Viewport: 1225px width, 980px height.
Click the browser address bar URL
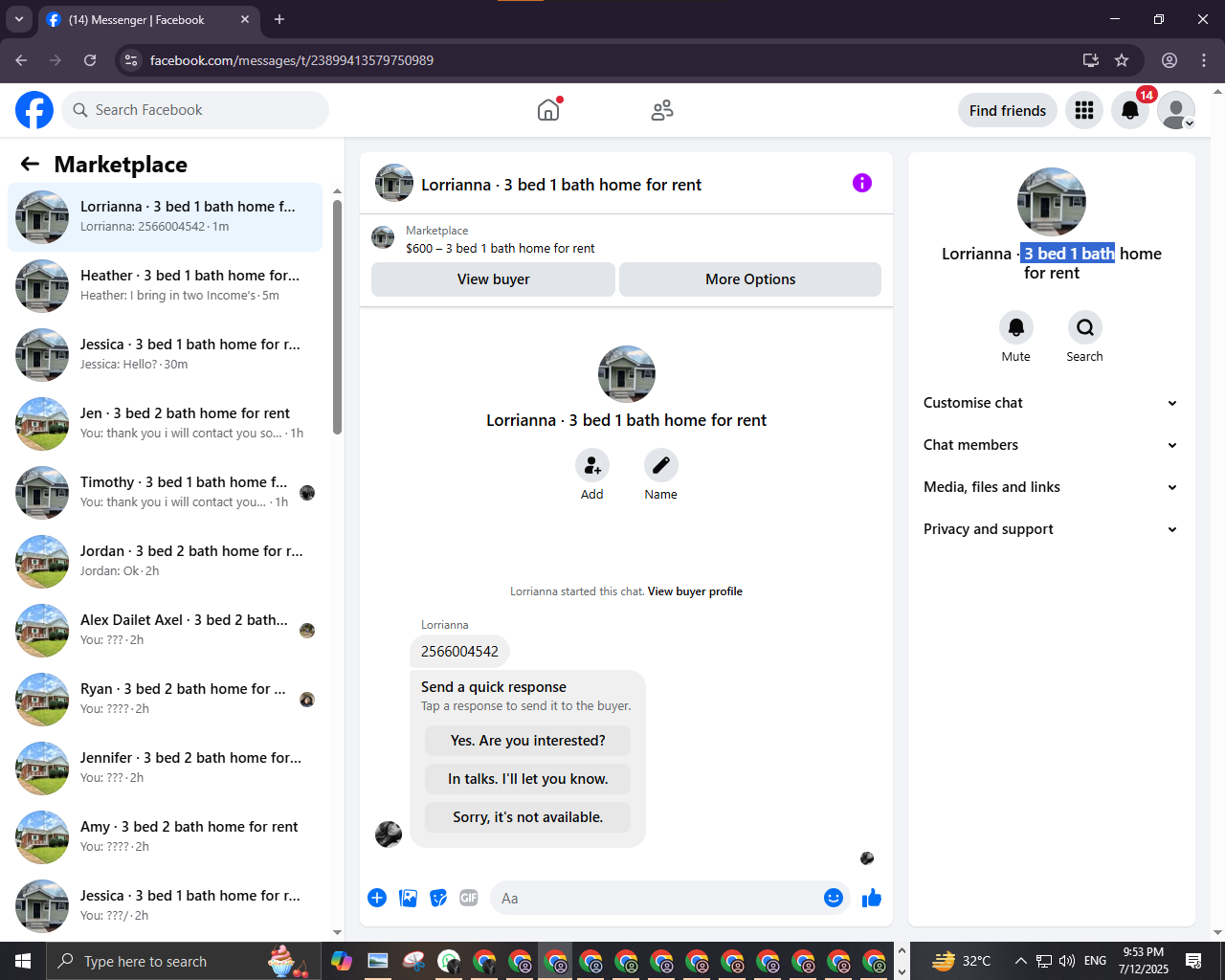292,60
